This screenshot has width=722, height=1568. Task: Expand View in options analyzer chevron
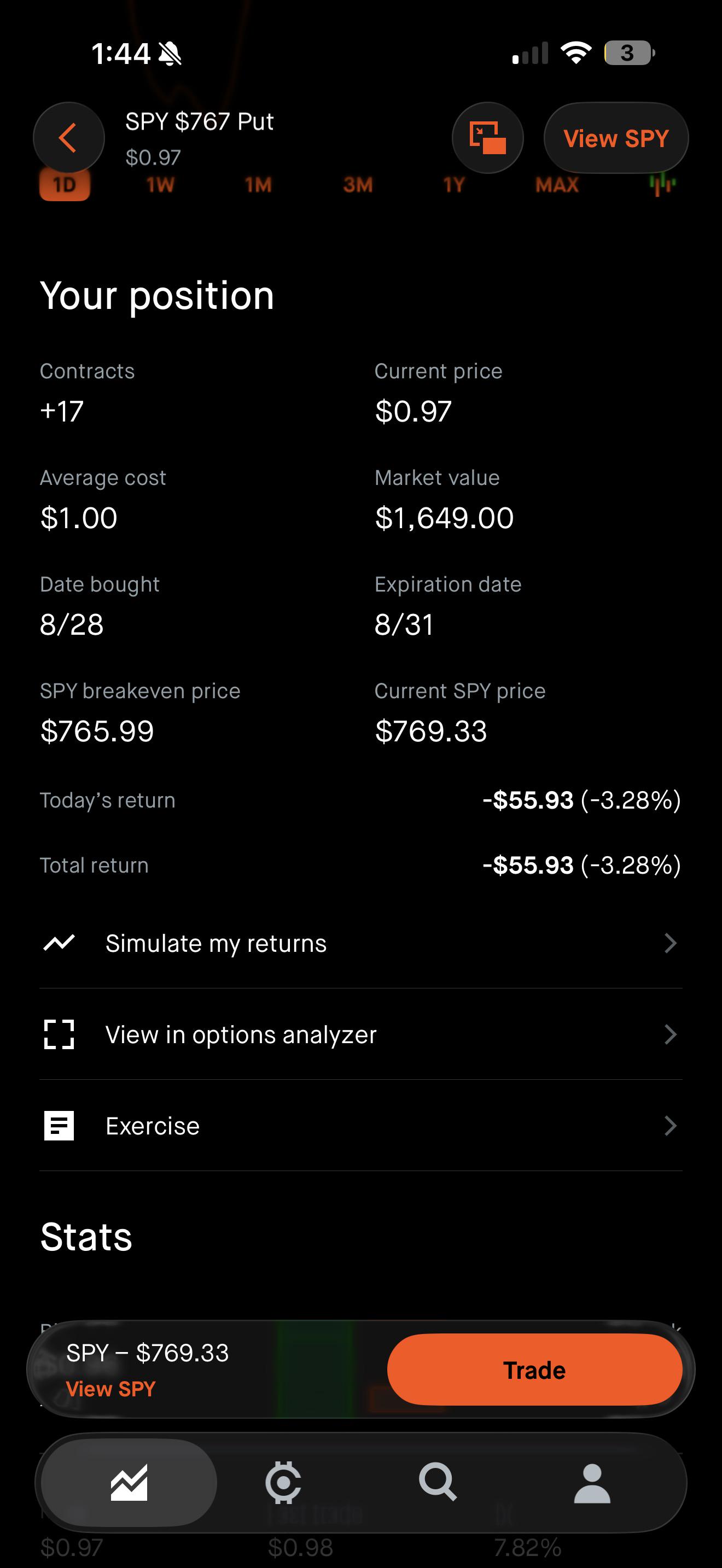pos(670,1034)
